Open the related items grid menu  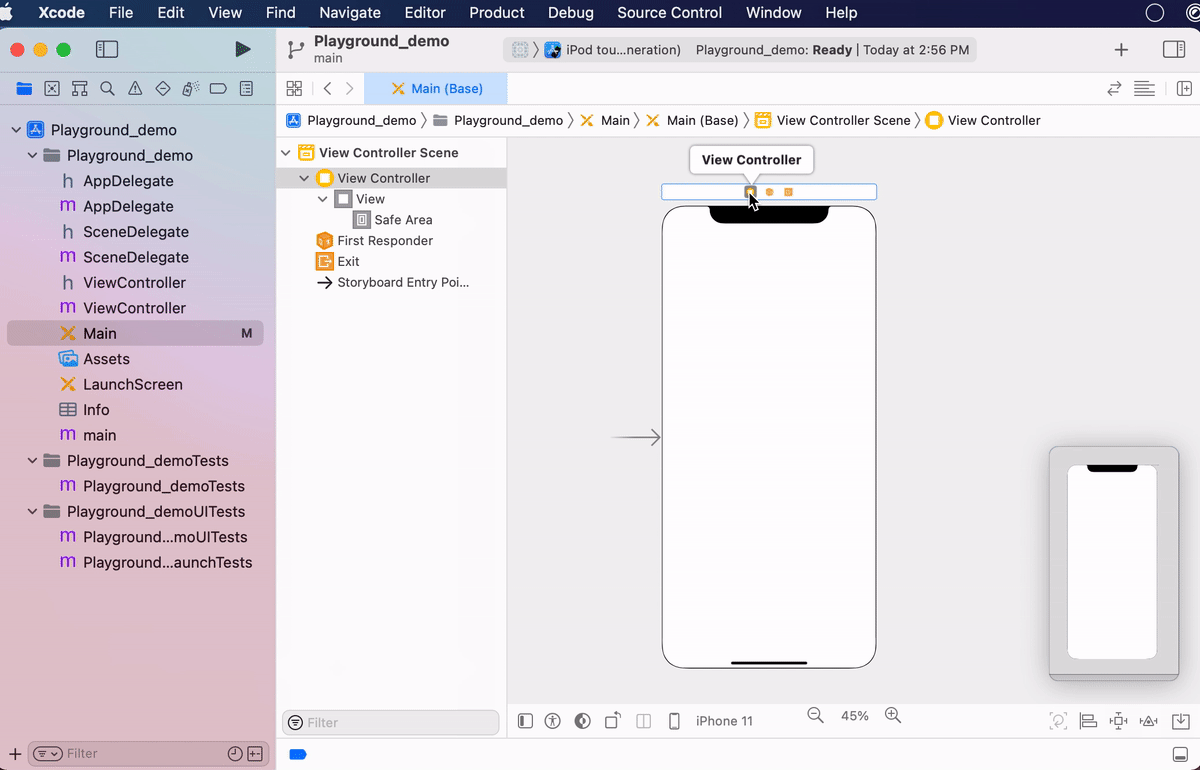coord(294,88)
